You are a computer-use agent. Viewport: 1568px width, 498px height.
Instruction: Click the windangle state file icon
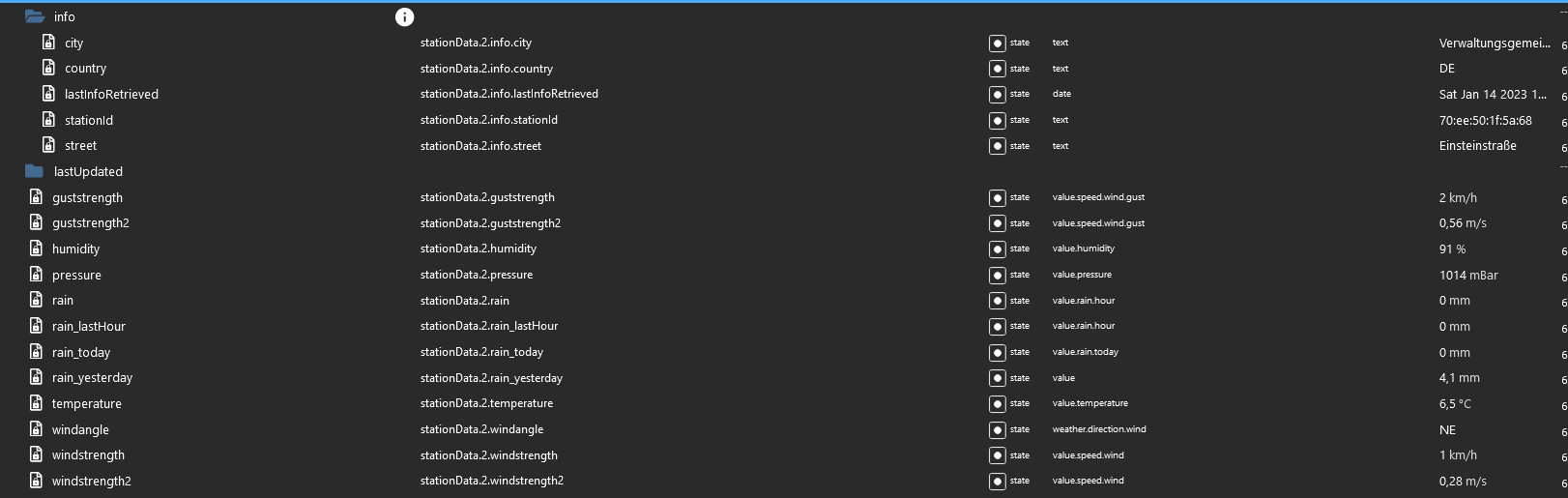tap(36, 429)
